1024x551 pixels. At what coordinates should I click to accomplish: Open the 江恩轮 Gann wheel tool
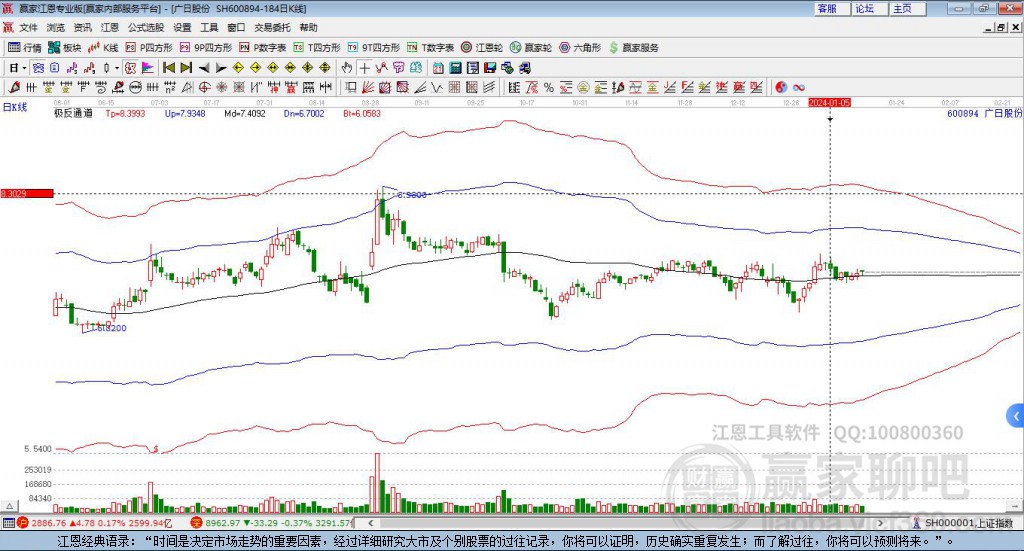483,47
